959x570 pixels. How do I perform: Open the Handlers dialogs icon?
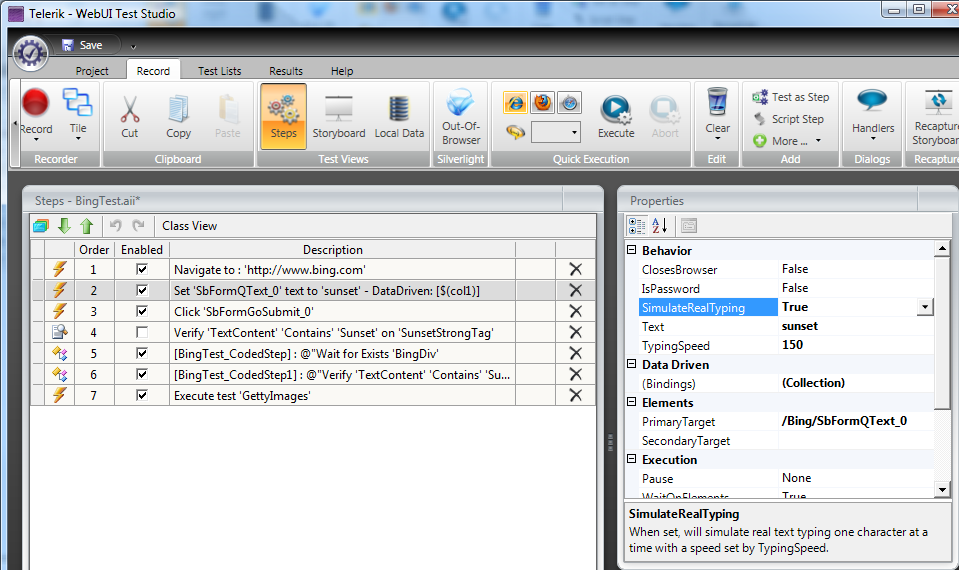[872, 101]
